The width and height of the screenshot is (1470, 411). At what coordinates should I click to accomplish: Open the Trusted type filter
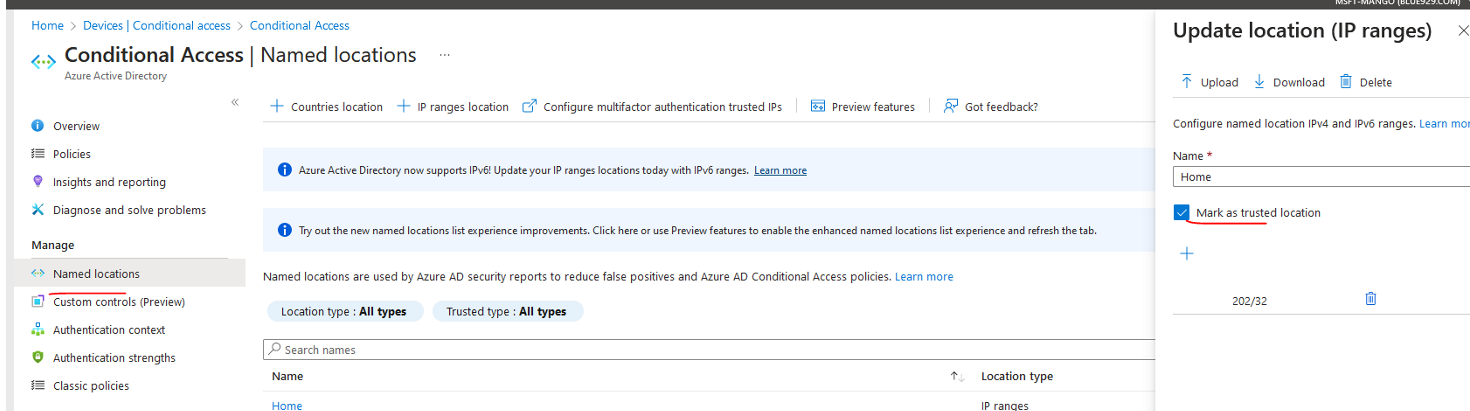point(507,312)
